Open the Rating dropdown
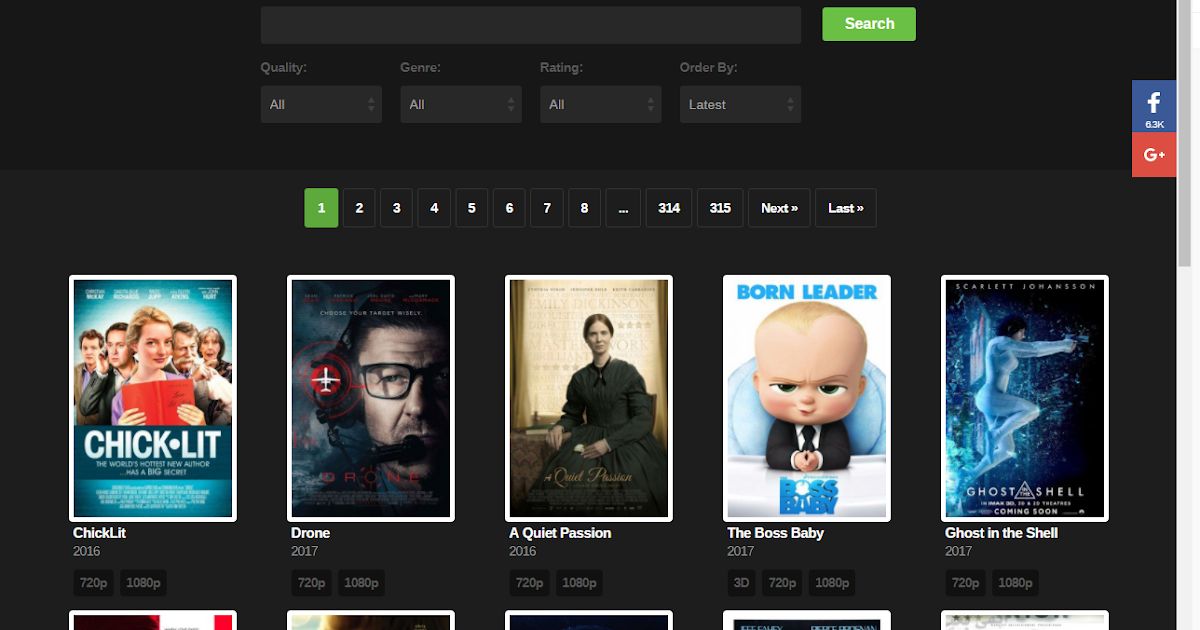Screen dimensions: 1200x630 click(x=601, y=104)
